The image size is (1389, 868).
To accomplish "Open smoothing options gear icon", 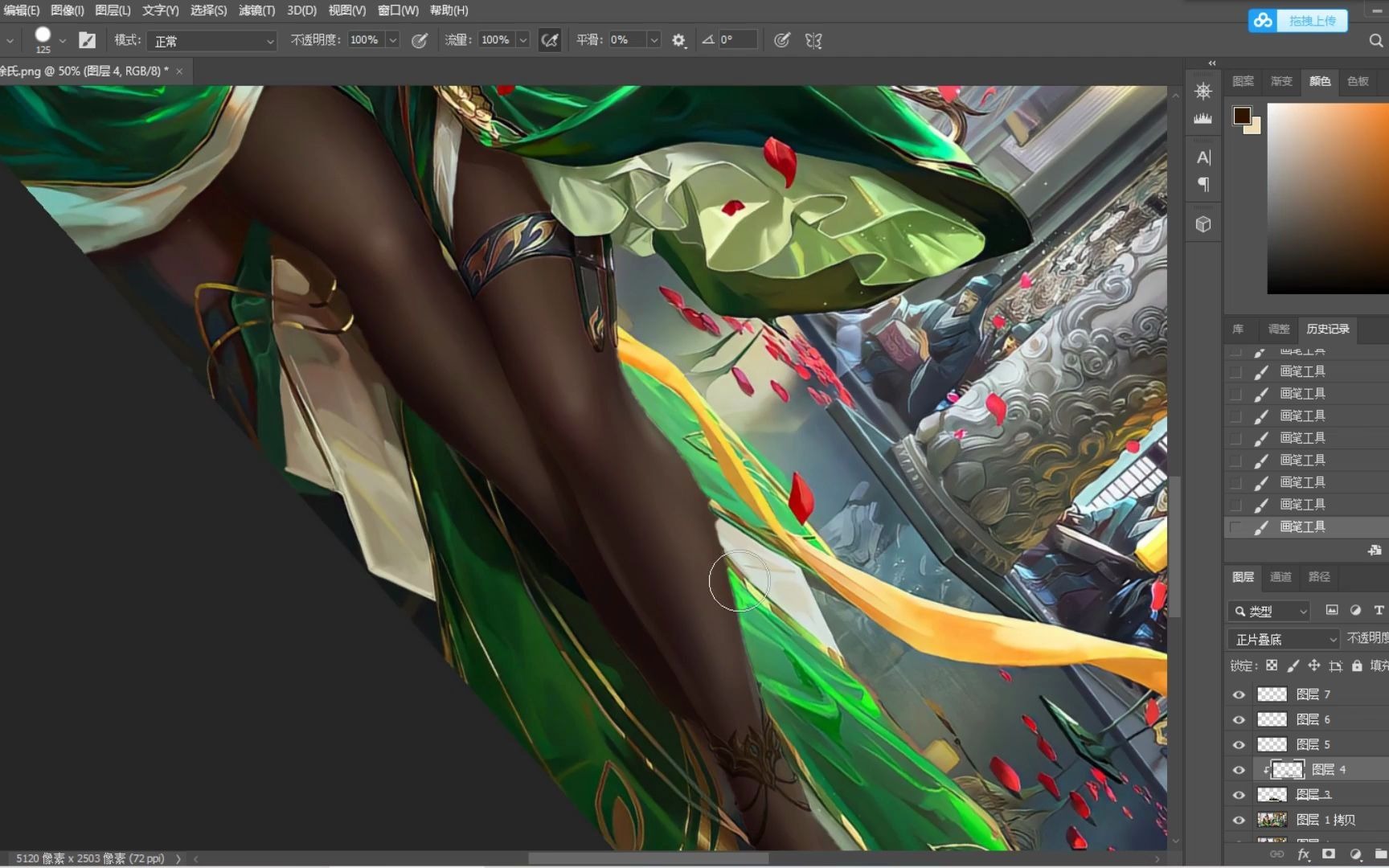I will (x=679, y=40).
